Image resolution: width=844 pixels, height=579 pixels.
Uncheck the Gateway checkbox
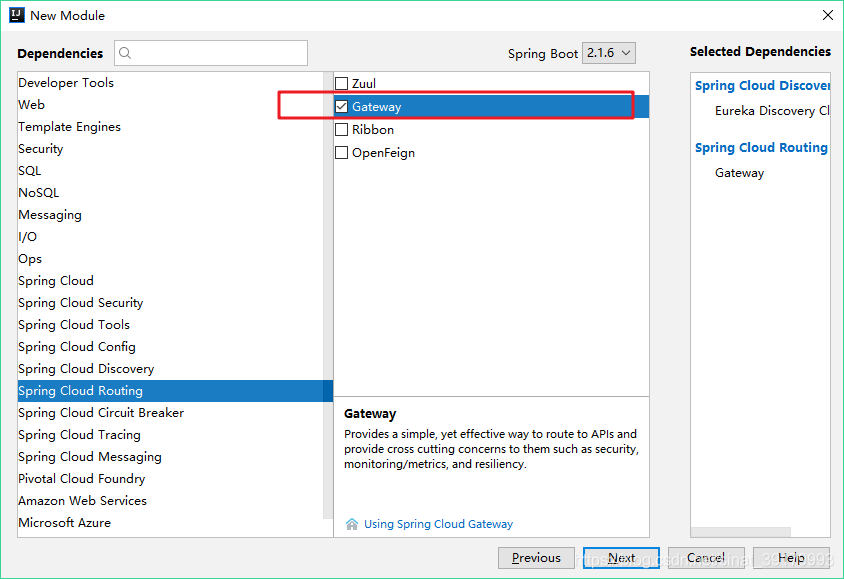click(341, 107)
